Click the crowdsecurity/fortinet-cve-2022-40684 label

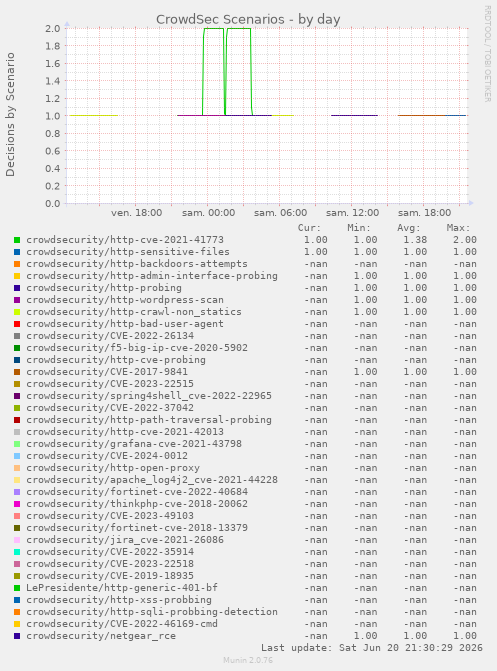(x=137, y=492)
